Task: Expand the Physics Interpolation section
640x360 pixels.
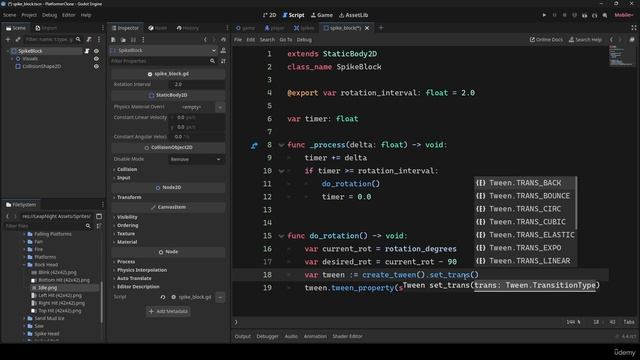Action: [x=141, y=270]
